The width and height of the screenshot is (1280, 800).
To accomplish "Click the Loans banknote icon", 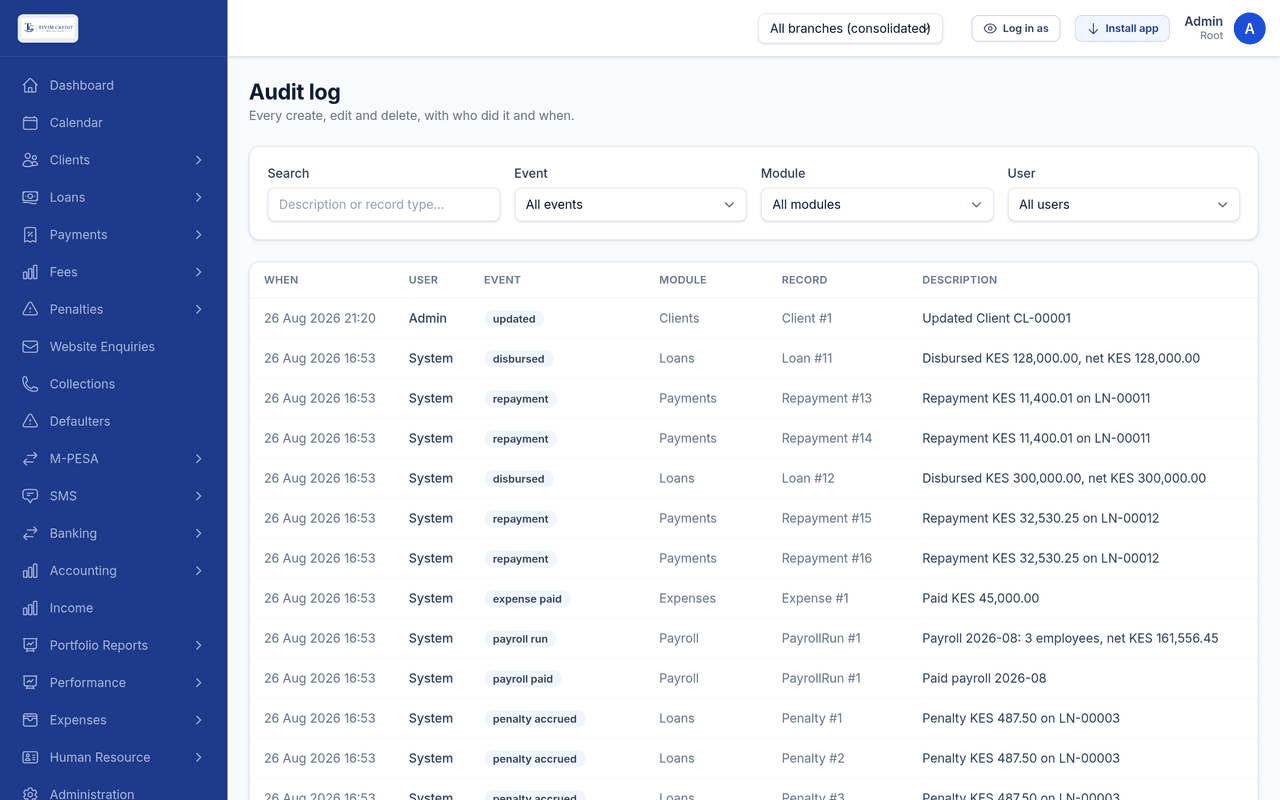I will (x=30, y=197).
